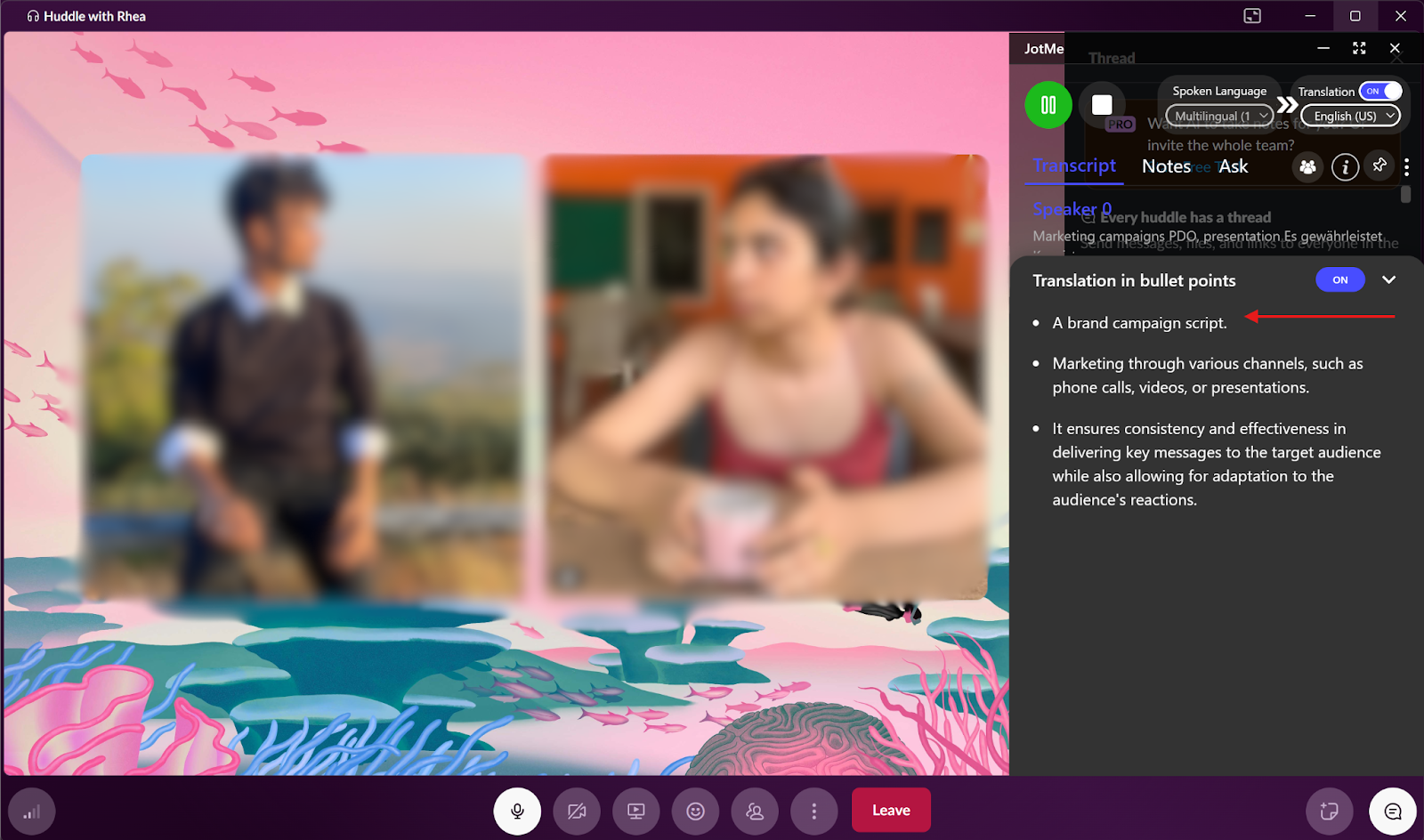Minimize the JotMe panel
The height and width of the screenshot is (840, 1424).
coord(1323,48)
